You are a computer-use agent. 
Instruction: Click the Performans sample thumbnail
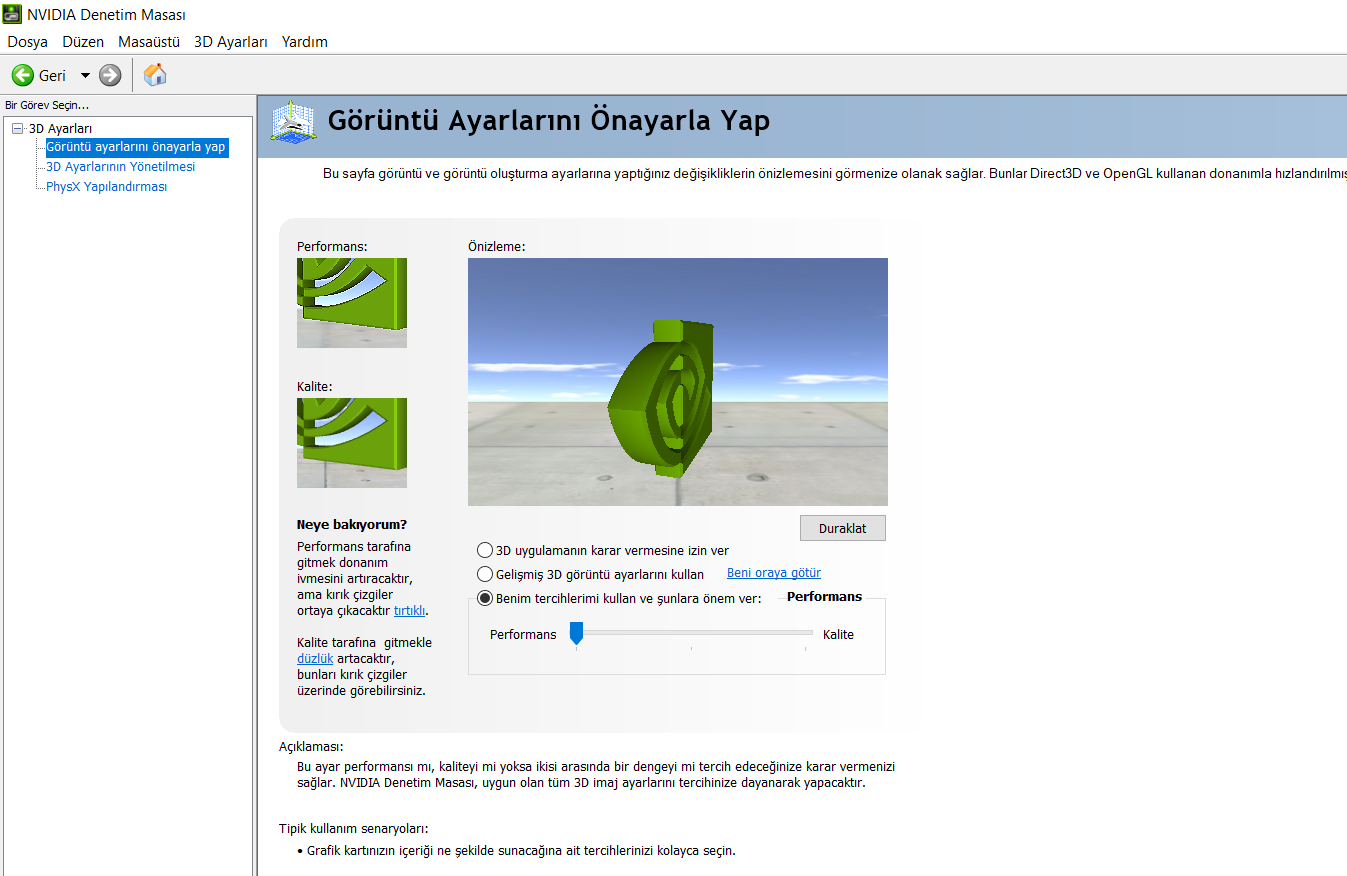point(352,303)
